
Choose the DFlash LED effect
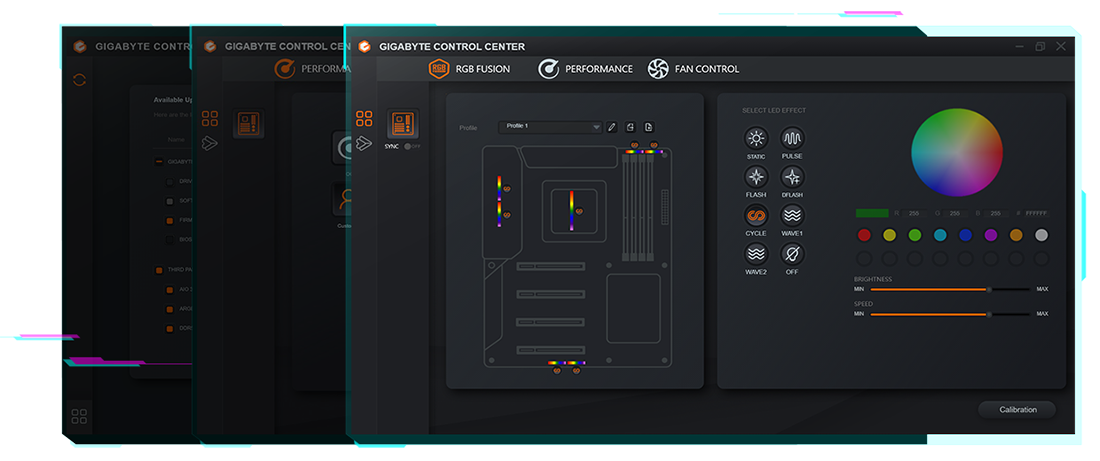coord(792,177)
